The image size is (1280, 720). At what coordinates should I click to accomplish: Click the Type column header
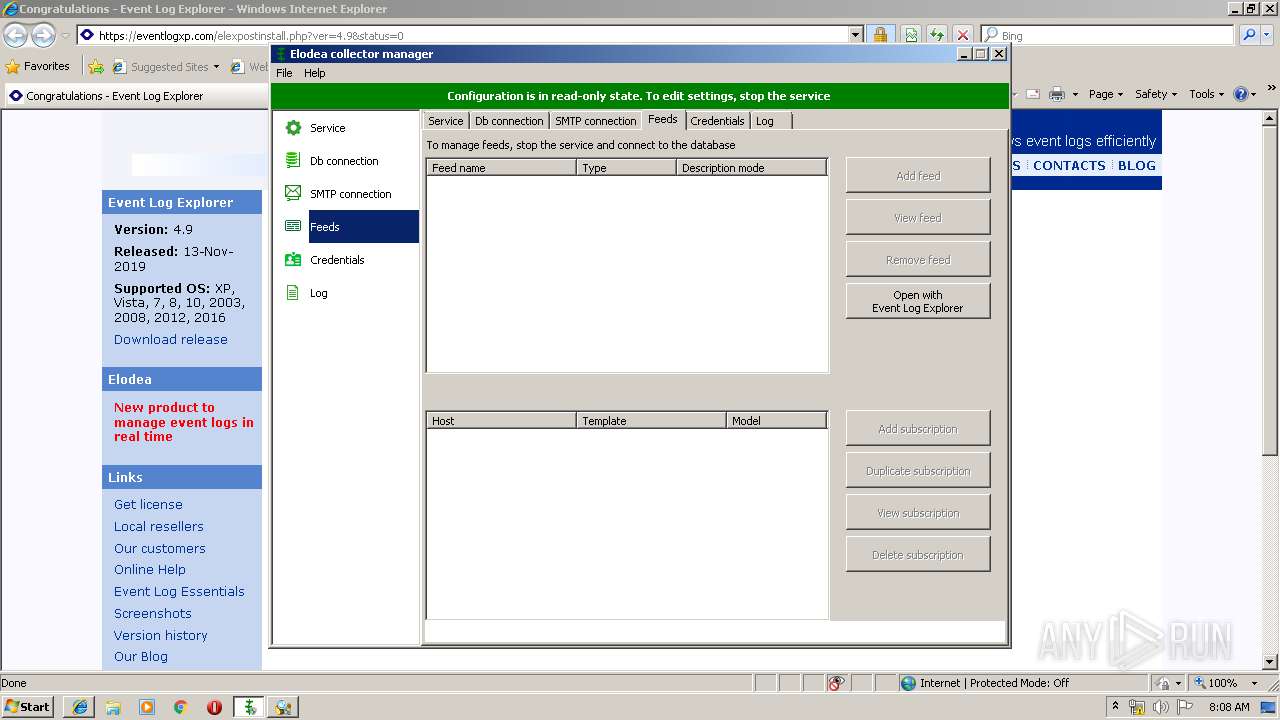[x=626, y=168]
